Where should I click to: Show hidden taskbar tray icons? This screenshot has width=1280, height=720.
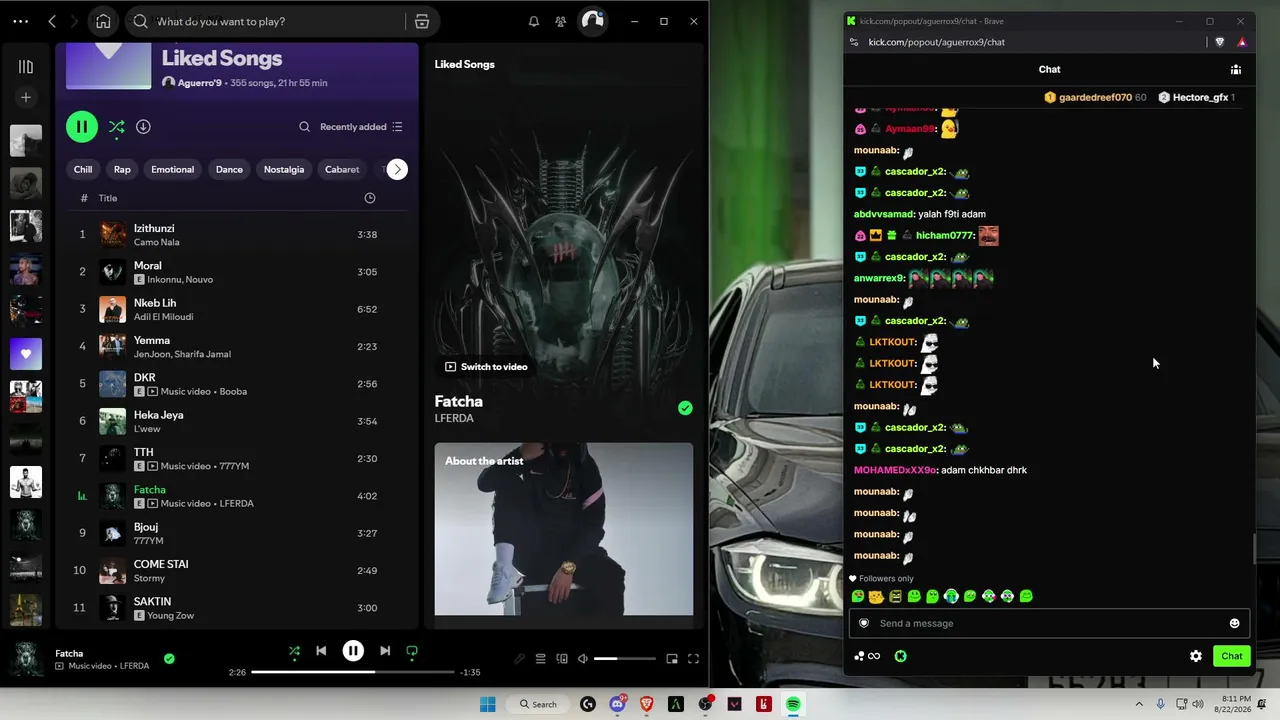[1139, 704]
